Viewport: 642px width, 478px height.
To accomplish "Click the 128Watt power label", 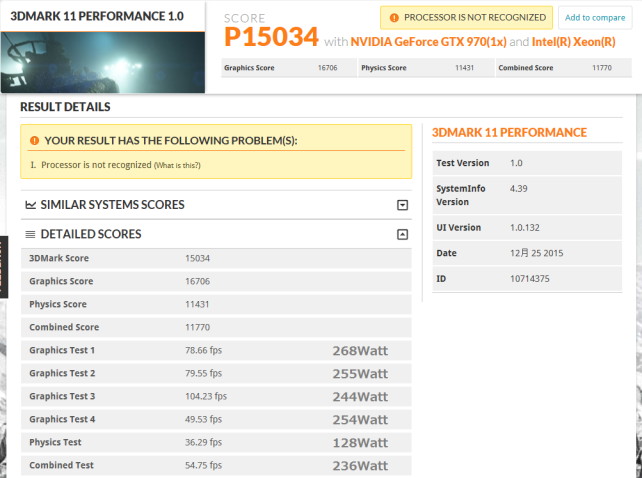I will (x=360, y=442).
